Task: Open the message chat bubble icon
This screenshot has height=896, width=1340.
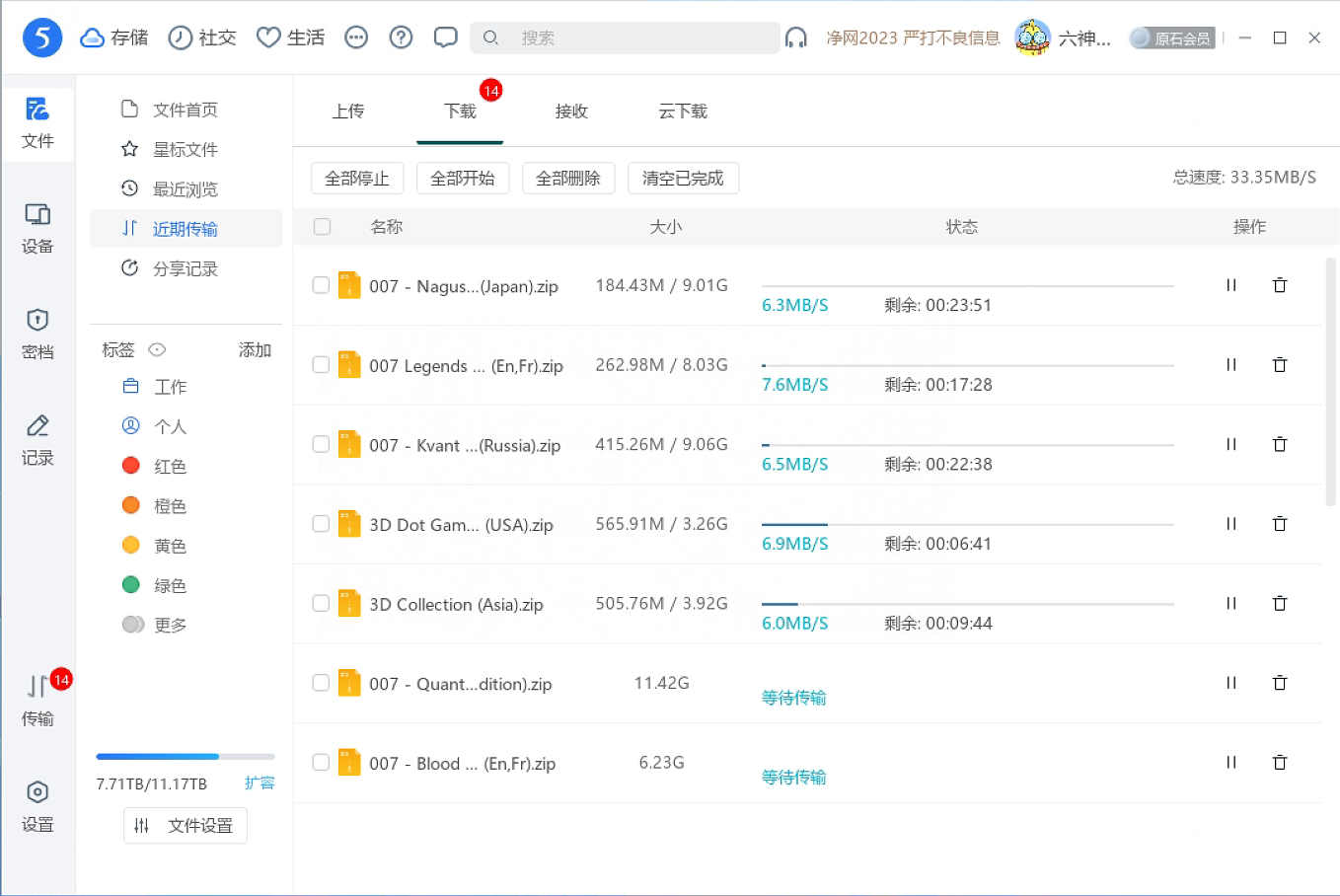Action: click(446, 37)
